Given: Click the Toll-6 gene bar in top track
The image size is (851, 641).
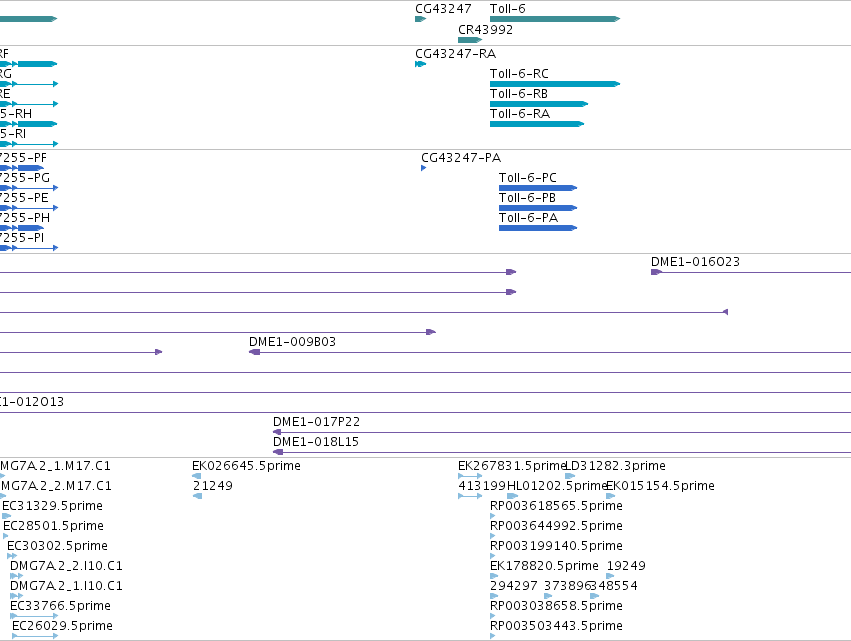Looking at the screenshot, I should (x=555, y=19).
